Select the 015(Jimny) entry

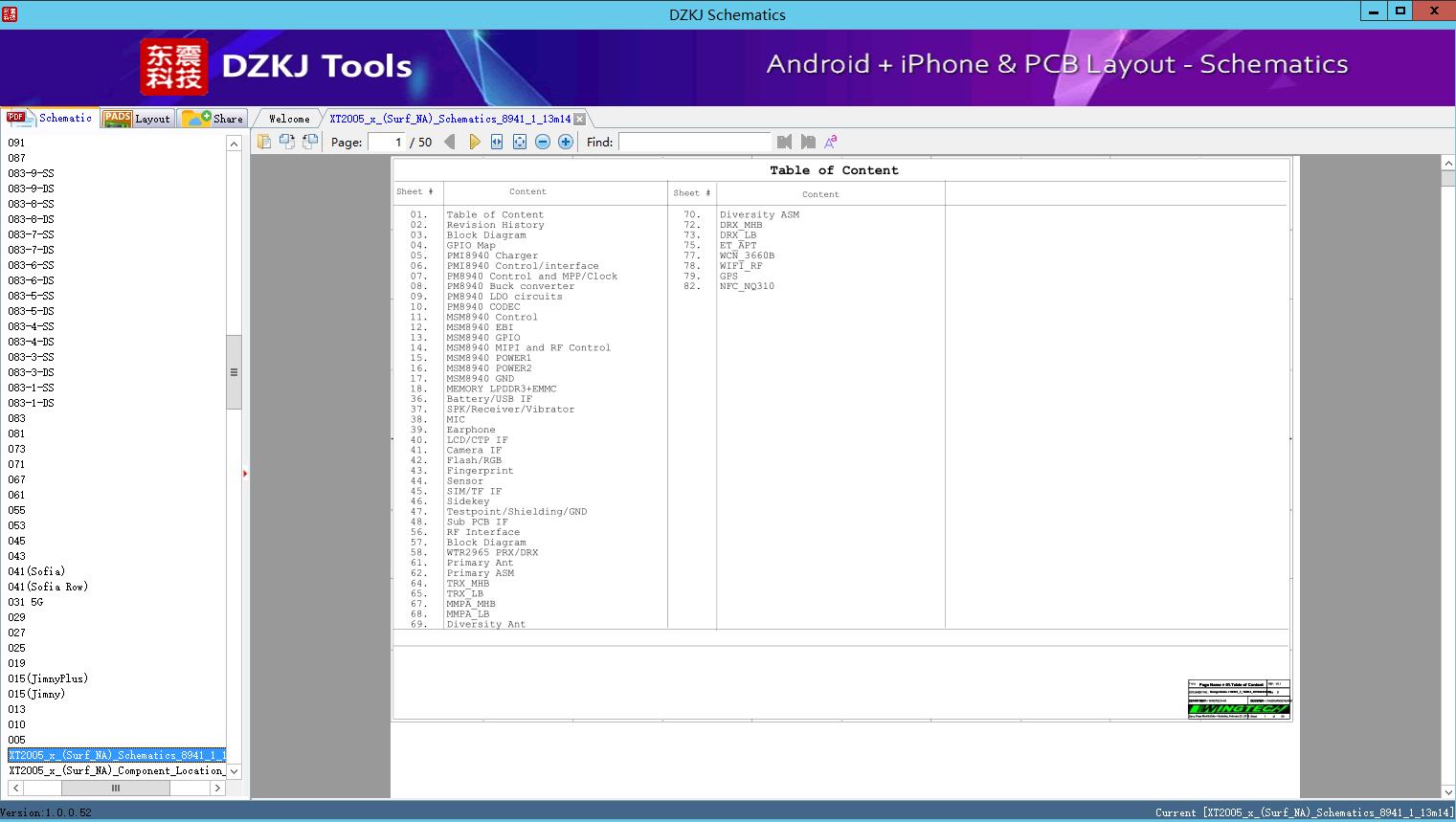point(36,694)
